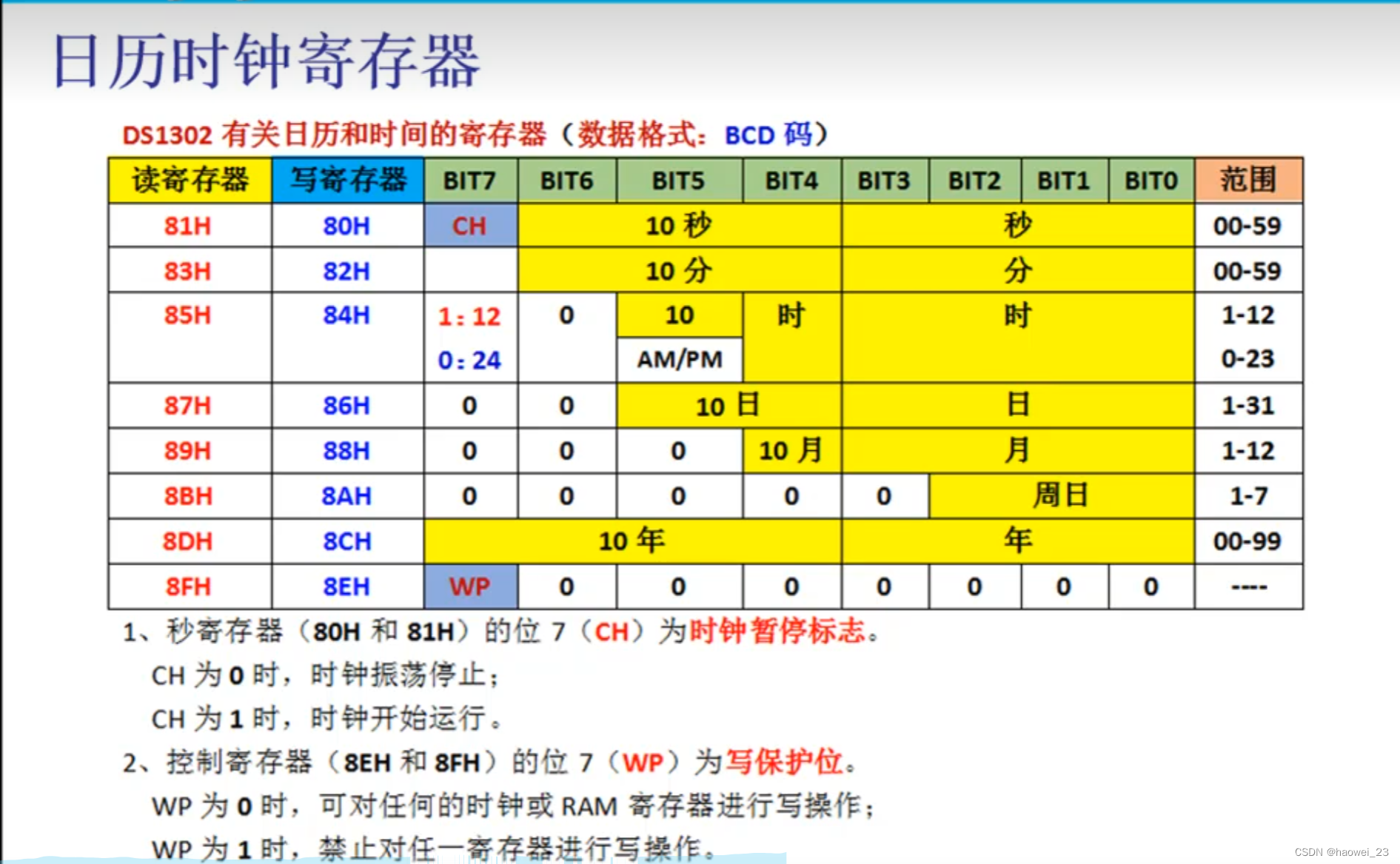Screen dimensions: 1400x864
Task: Click the 写寄存器 column header
Action: (x=348, y=180)
